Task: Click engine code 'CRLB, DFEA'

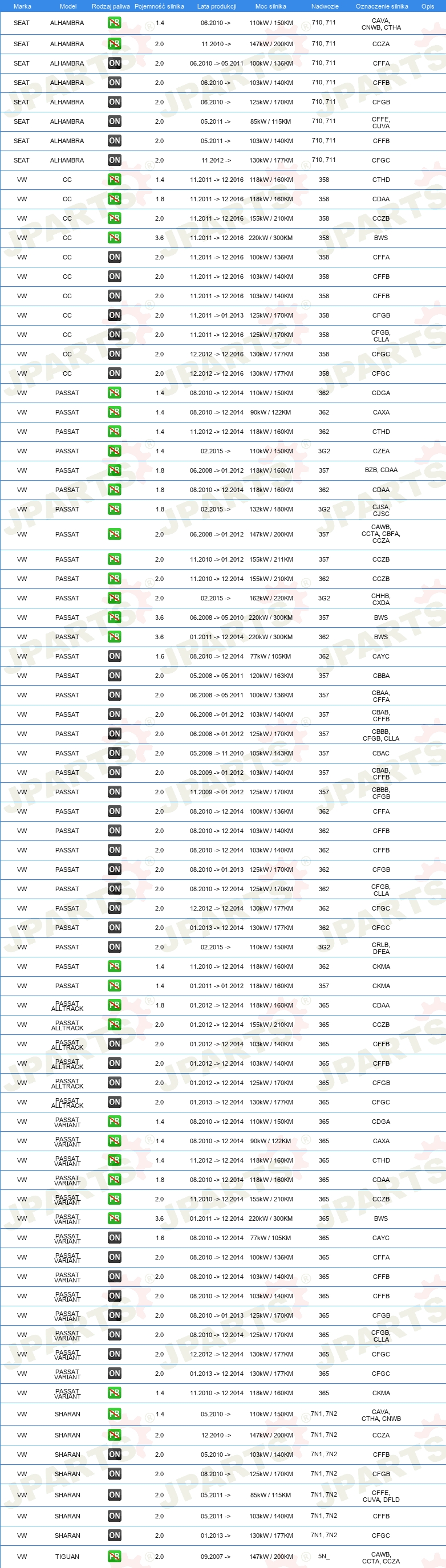Action: [x=381, y=948]
